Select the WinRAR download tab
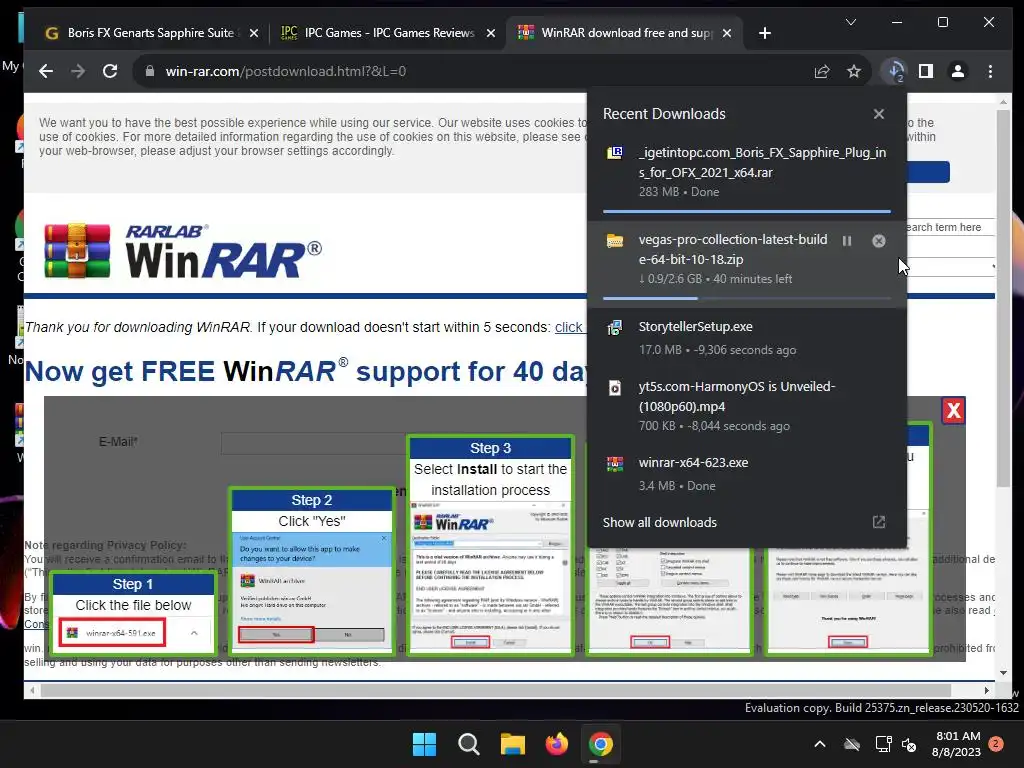 click(615, 33)
